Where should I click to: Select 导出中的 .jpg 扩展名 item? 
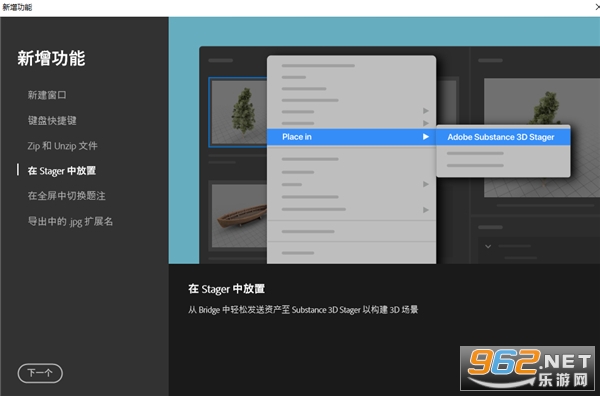tap(70, 222)
